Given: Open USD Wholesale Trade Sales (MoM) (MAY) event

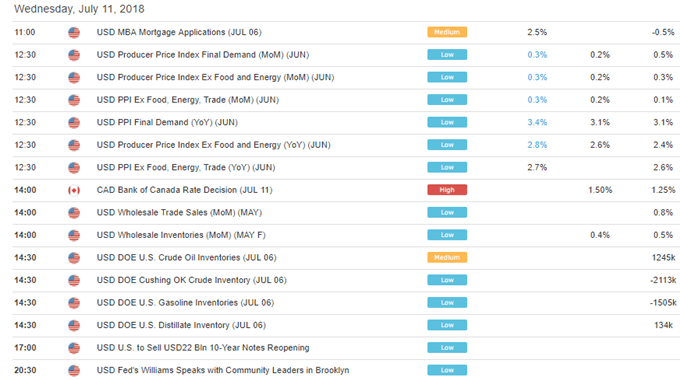Looking at the screenshot, I should coord(179,213).
